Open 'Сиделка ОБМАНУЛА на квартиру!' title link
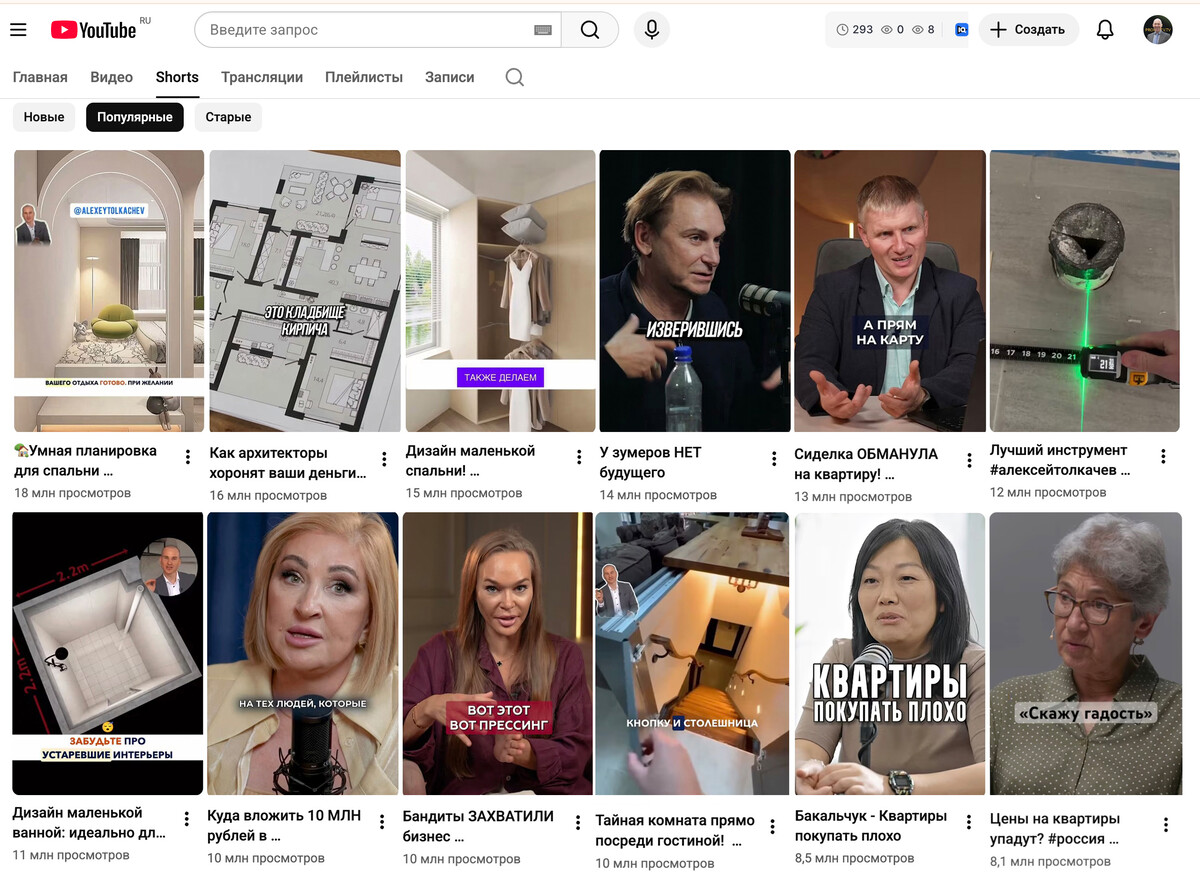 tap(865, 464)
